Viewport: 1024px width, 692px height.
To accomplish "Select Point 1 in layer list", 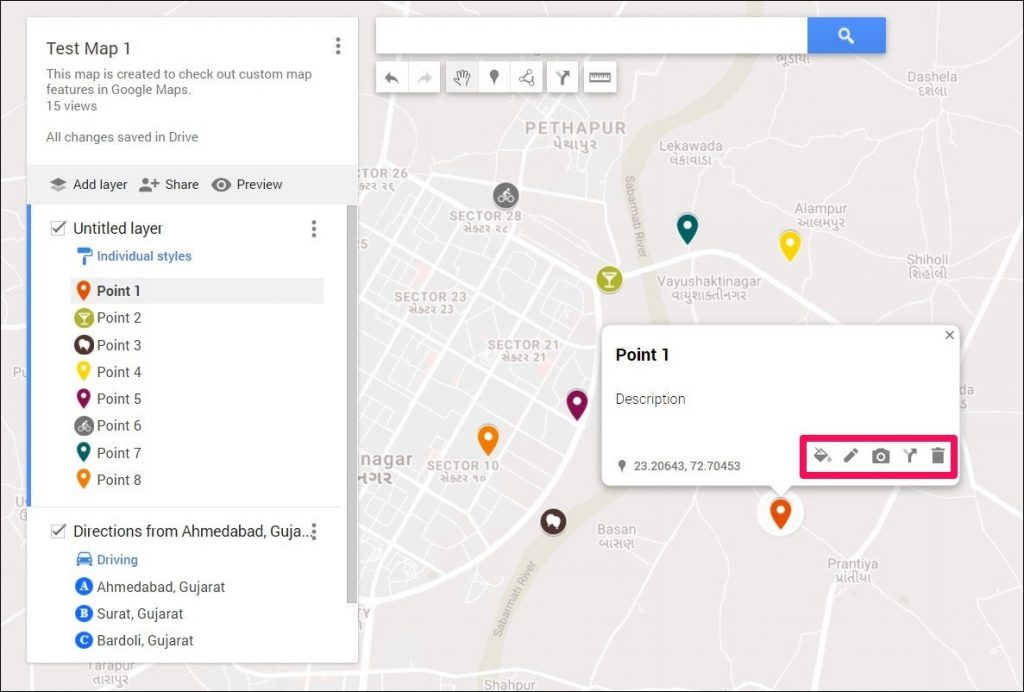I will (197, 291).
